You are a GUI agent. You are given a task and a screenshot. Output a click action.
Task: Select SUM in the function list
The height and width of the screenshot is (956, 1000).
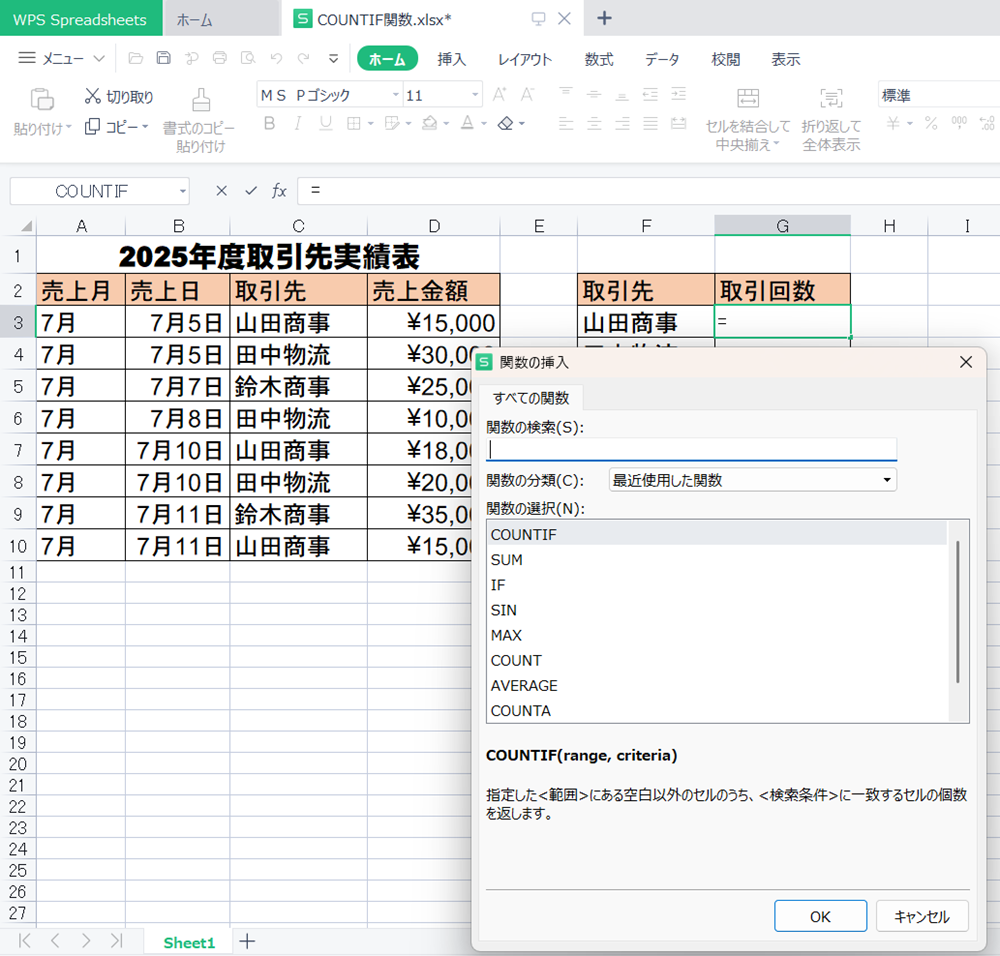pos(717,559)
